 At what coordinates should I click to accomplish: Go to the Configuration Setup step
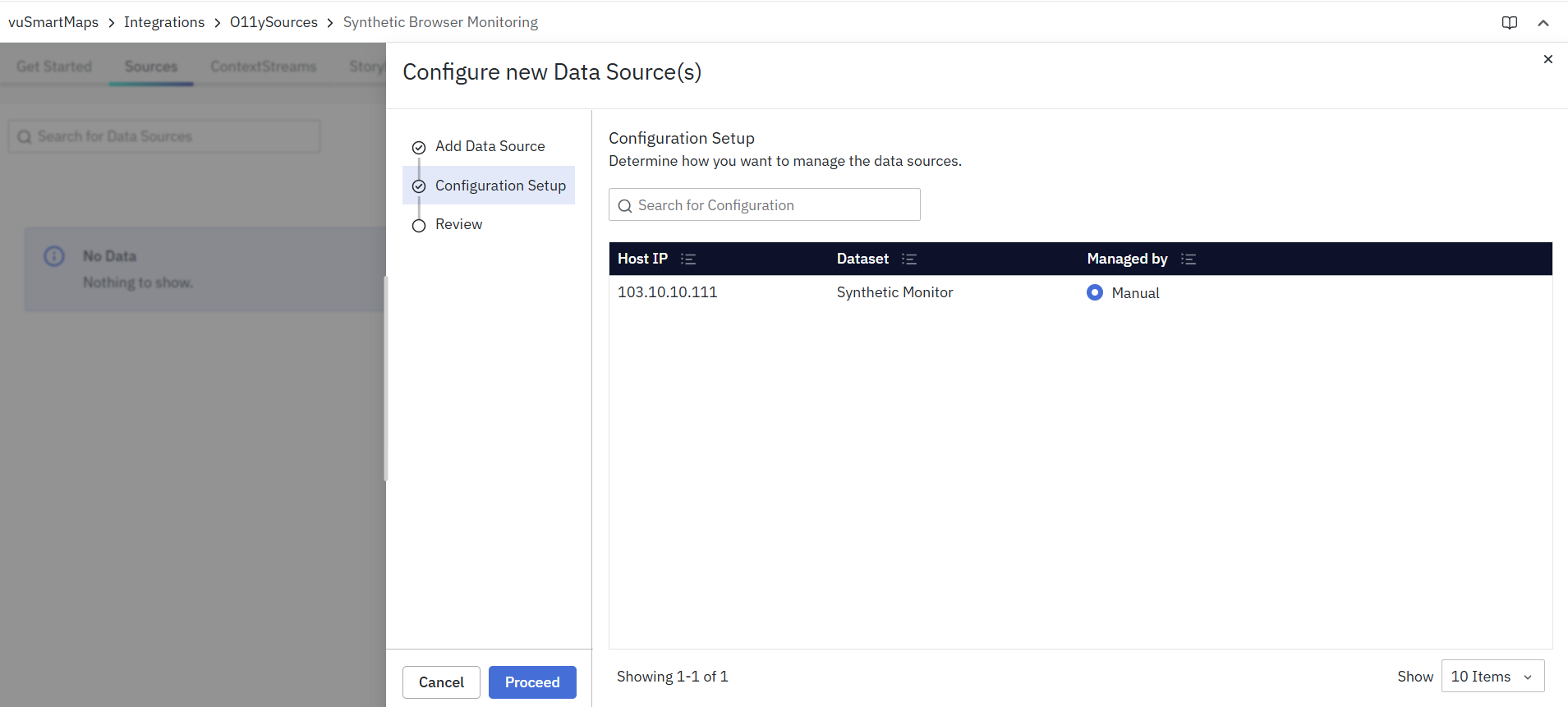coord(499,186)
